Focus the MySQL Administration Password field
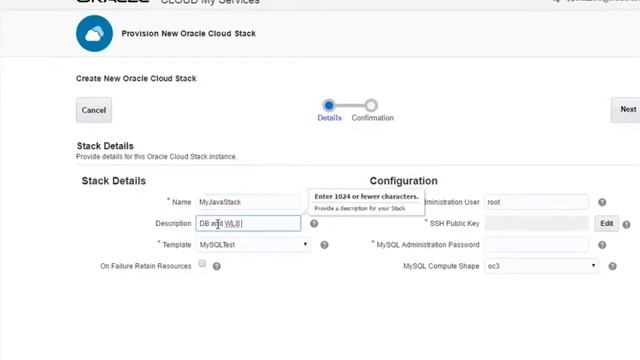Viewport: 640px width, 360px height. tap(536, 244)
